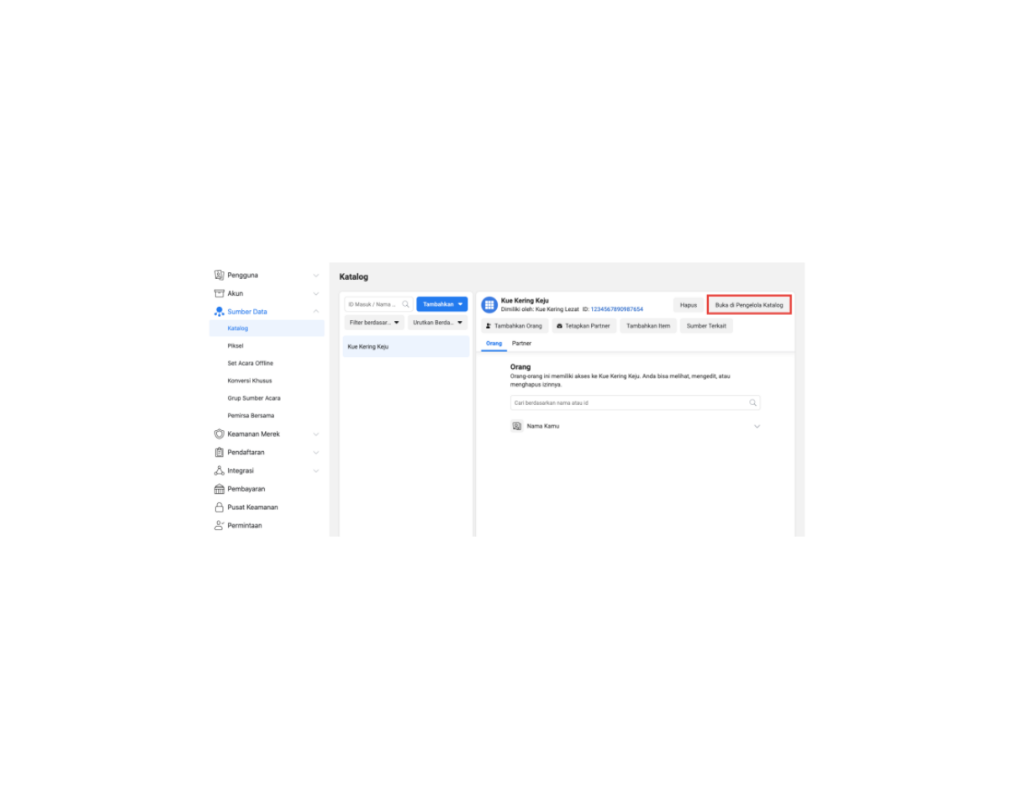Open Pembayaran via its building icon
The image size is (1024, 800).
click(x=219, y=489)
